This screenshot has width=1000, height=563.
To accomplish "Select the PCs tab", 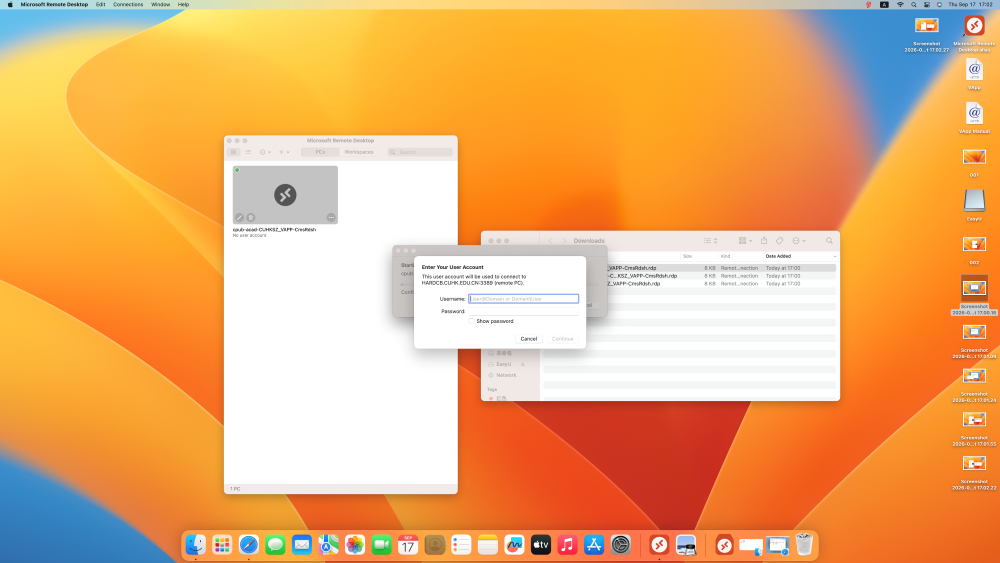I will point(320,152).
